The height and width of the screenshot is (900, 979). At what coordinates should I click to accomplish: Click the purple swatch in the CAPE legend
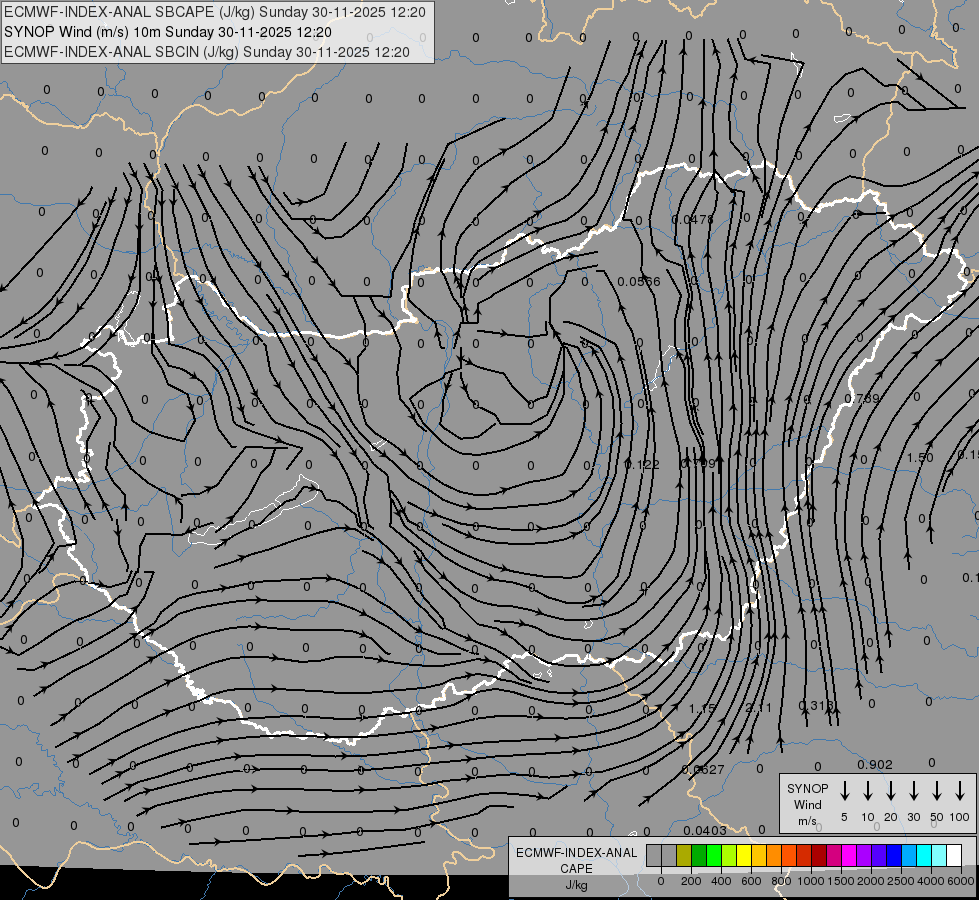click(x=863, y=855)
